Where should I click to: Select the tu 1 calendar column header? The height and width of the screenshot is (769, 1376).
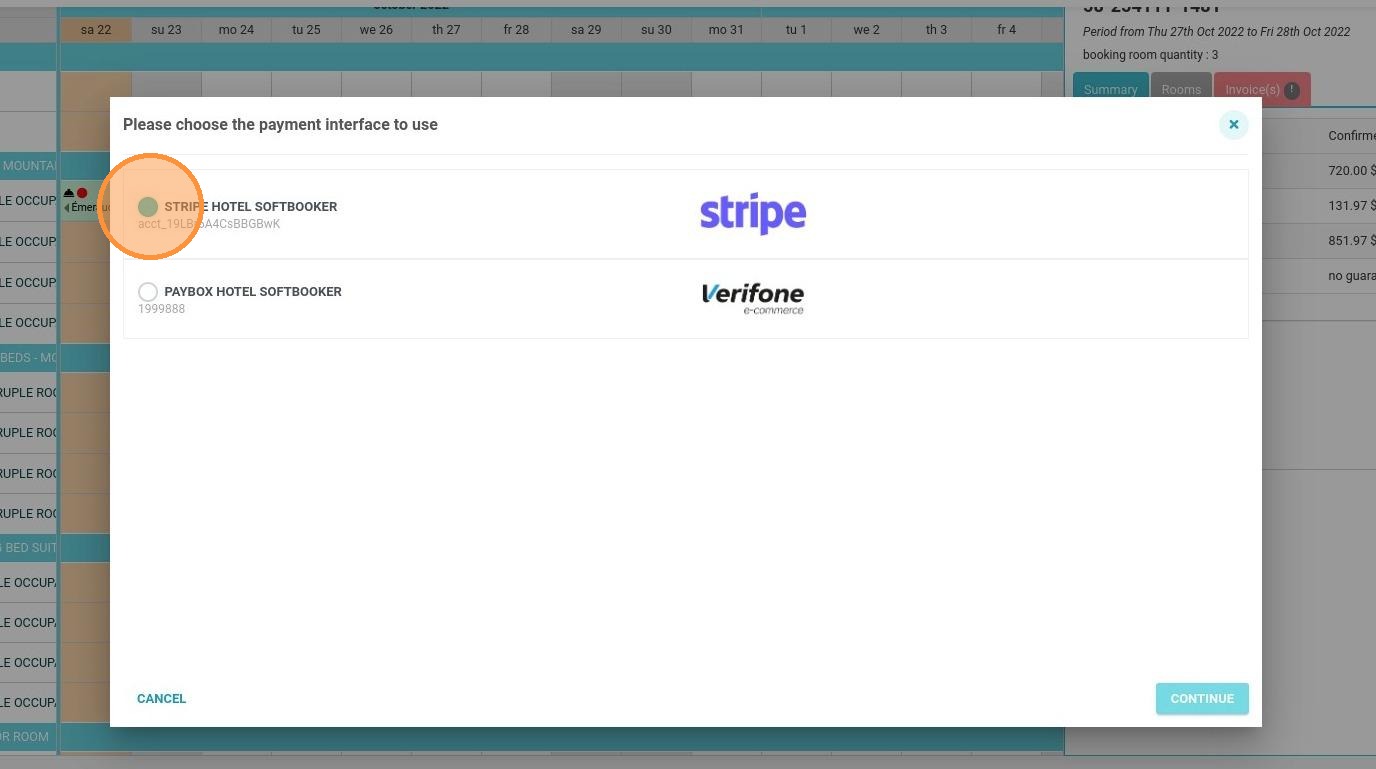(796, 30)
